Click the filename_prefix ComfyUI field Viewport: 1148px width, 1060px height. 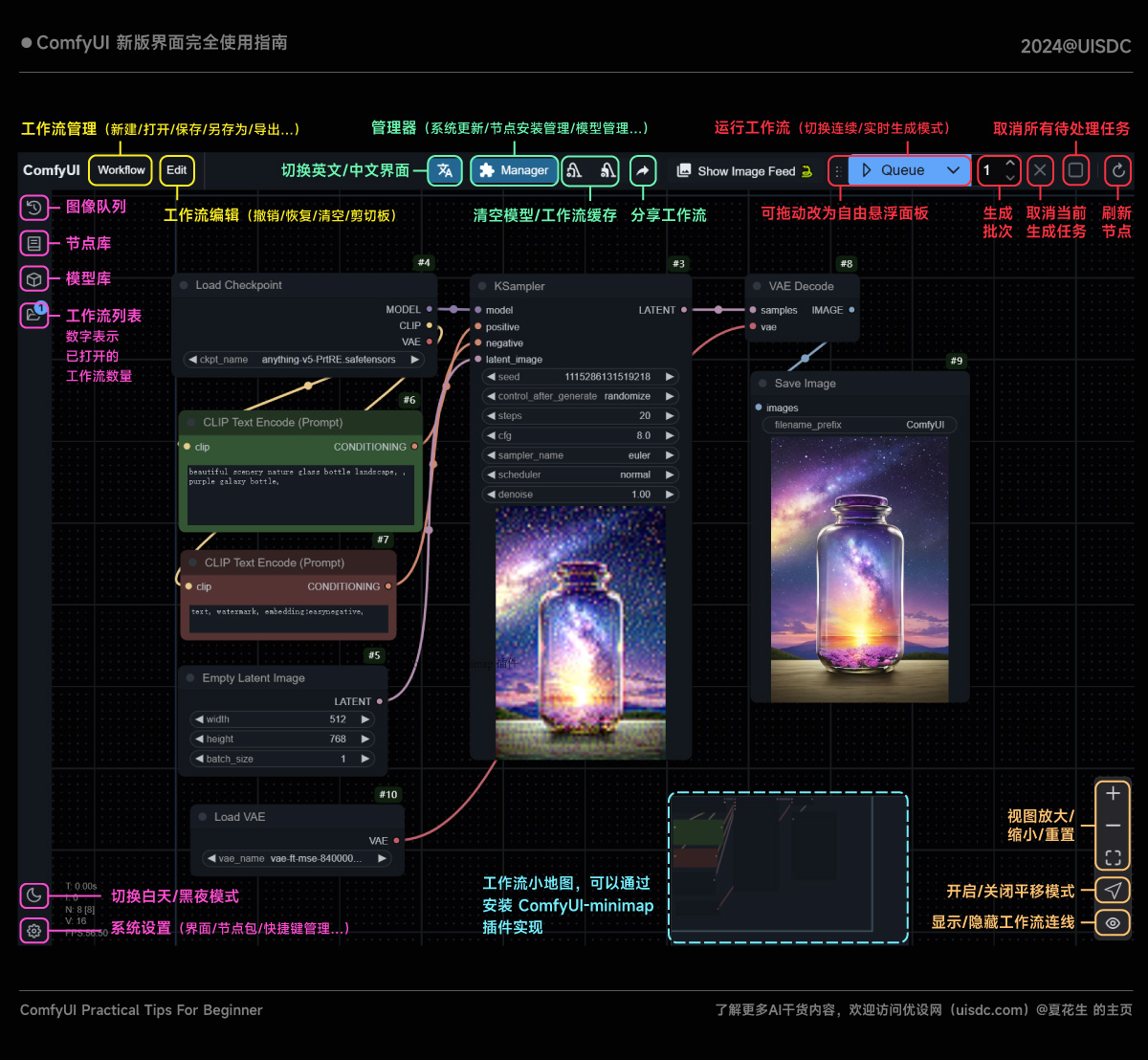(x=859, y=425)
